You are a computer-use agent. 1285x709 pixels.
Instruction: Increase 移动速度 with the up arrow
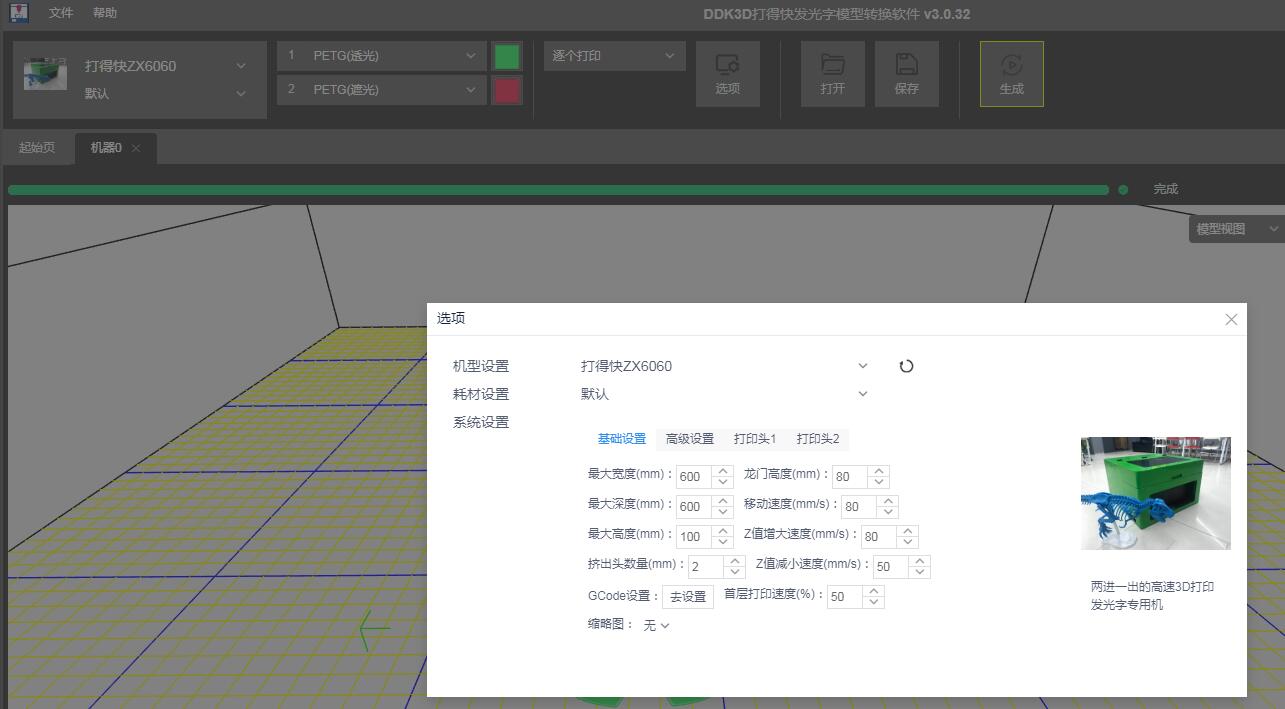888,501
